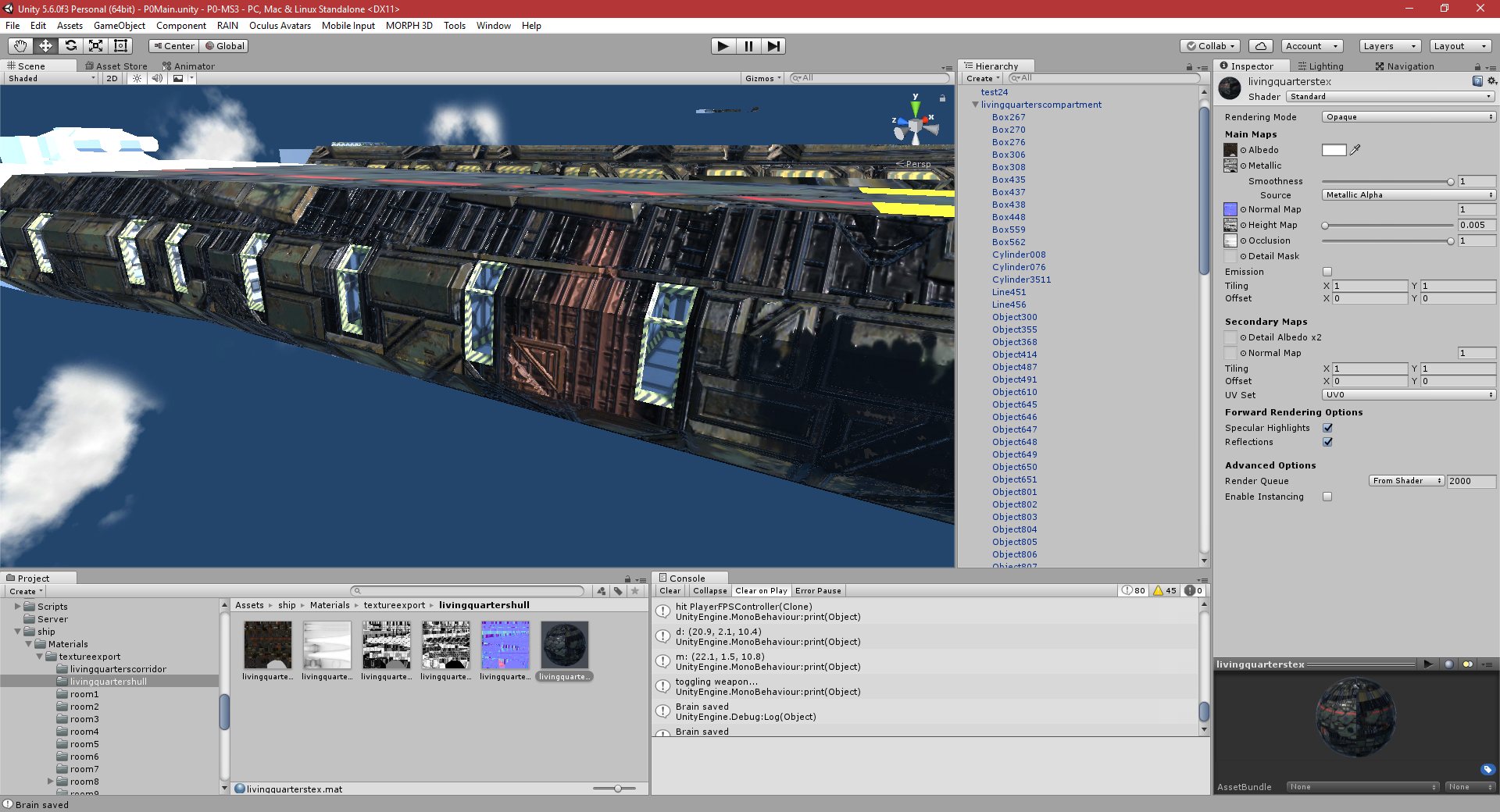Disable the Specular Highlights checkbox
1500x812 pixels.
tap(1327, 428)
